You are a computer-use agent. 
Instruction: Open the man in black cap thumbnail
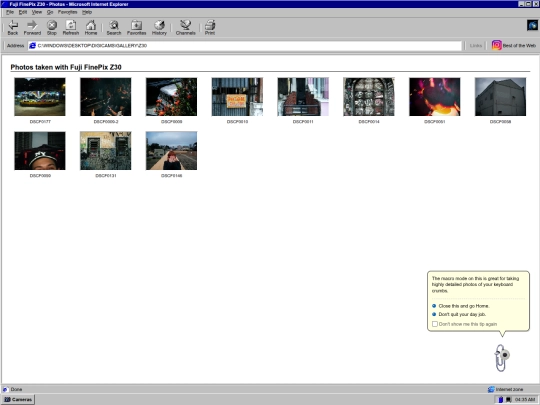(x=40, y=150)
